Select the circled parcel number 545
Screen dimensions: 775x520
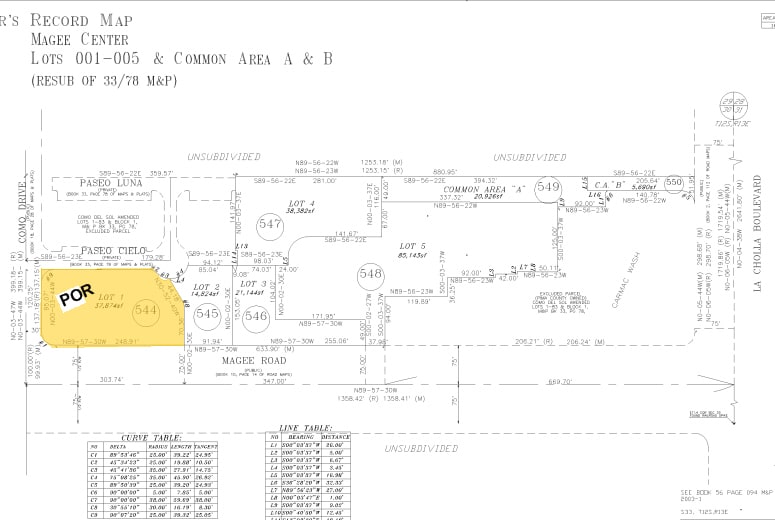tap(207, 314)
